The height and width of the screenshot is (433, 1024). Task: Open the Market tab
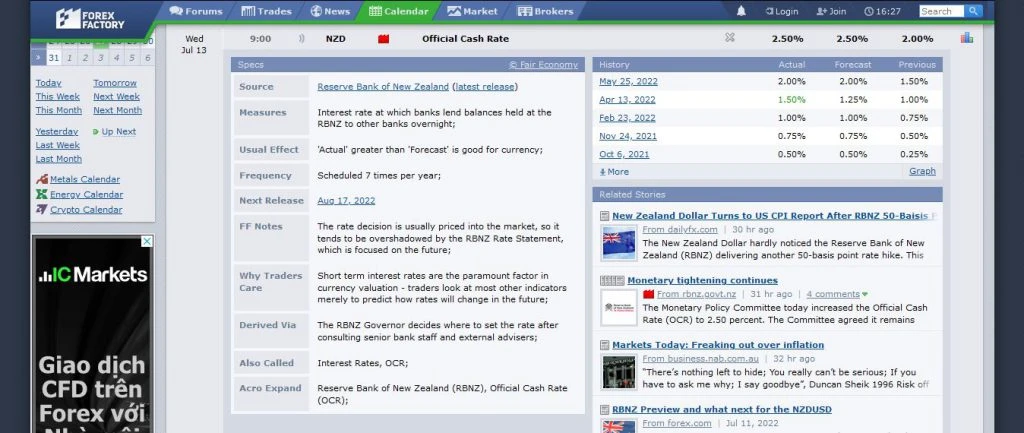click(472, 11)
